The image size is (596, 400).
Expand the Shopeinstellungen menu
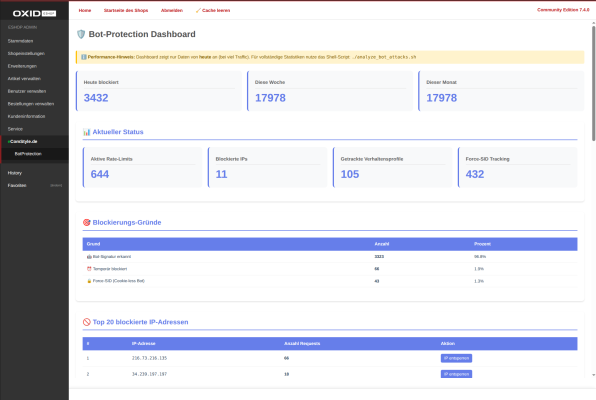click(x=26, y=54)
